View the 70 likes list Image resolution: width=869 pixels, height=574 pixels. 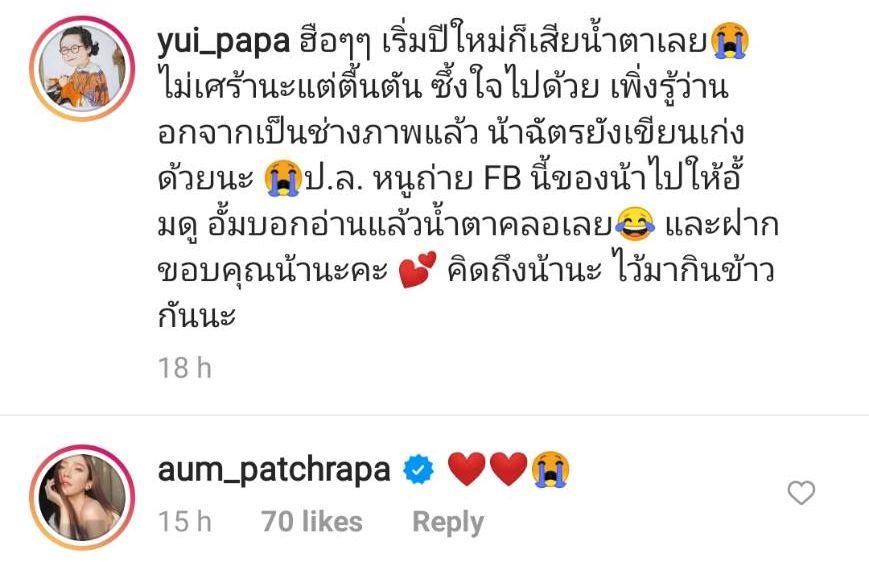click(x=312, y=521)
